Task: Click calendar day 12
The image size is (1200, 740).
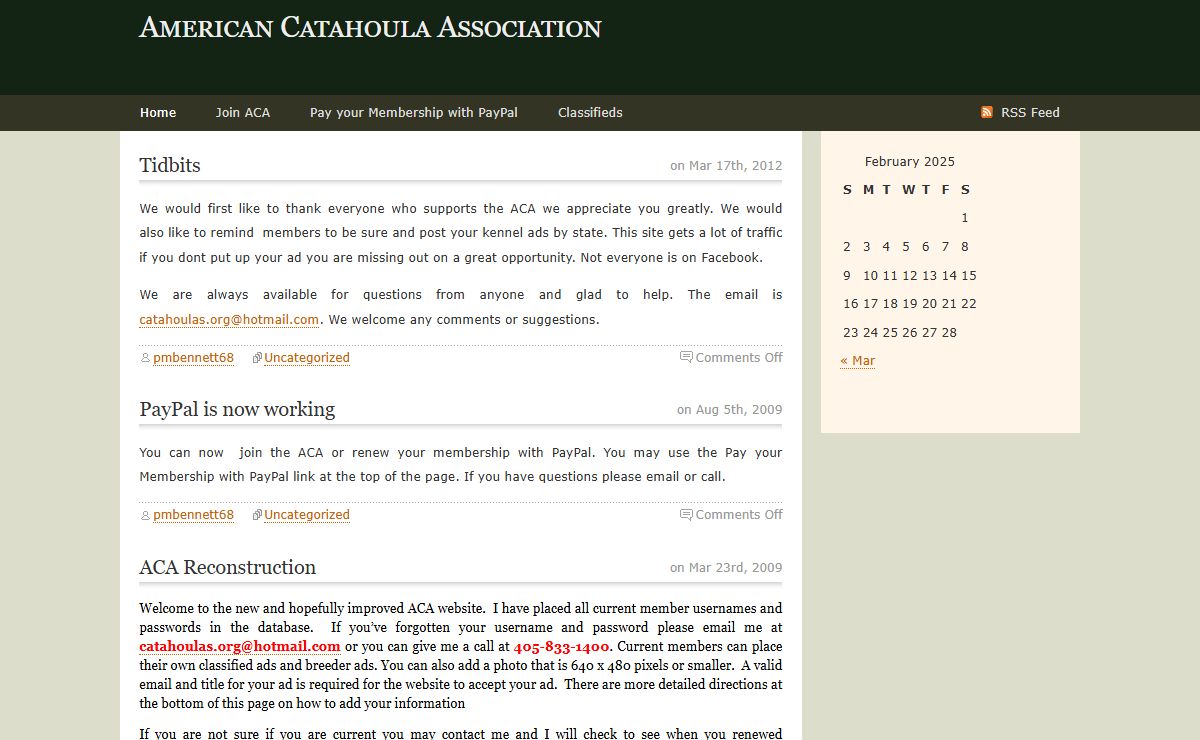Action: (910, 276)
